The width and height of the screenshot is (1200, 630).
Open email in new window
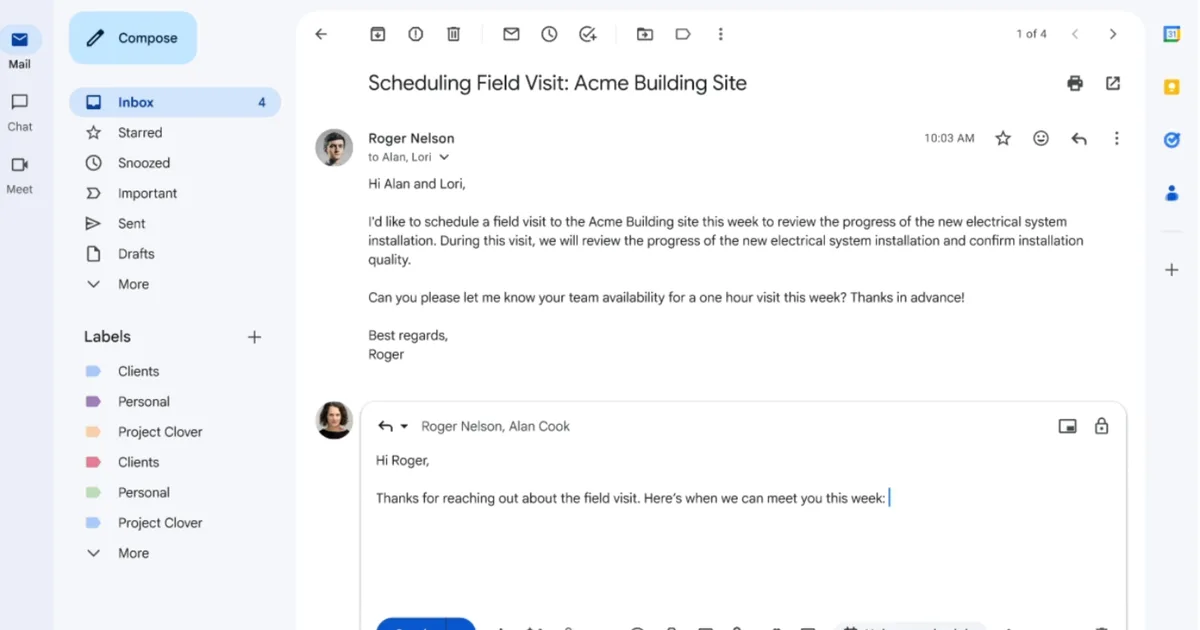click(1113, 83)
